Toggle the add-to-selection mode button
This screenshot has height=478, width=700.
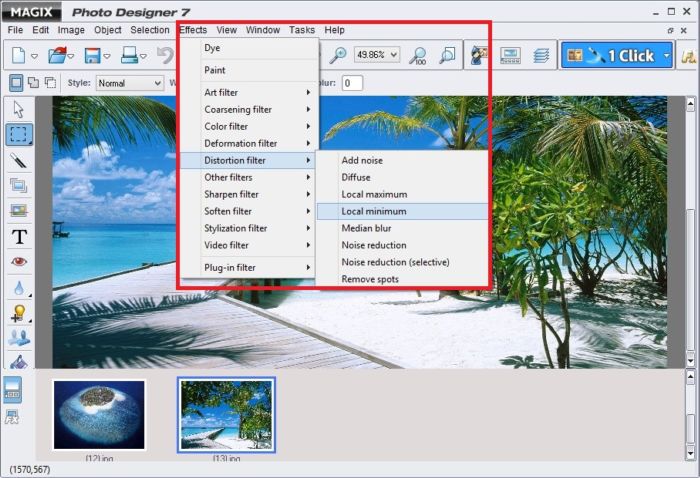coord(33,83)
